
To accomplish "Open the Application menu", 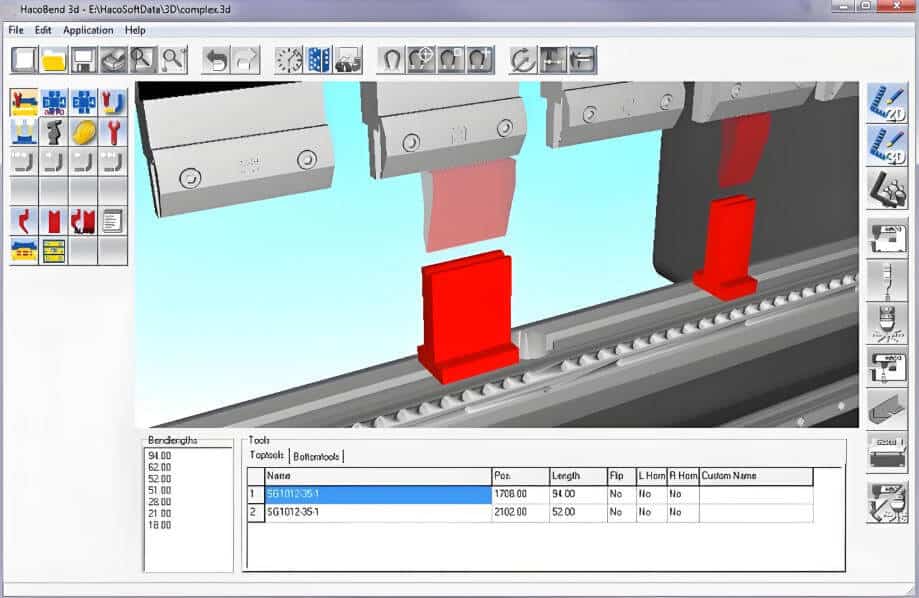I will [x=88, y=30].
